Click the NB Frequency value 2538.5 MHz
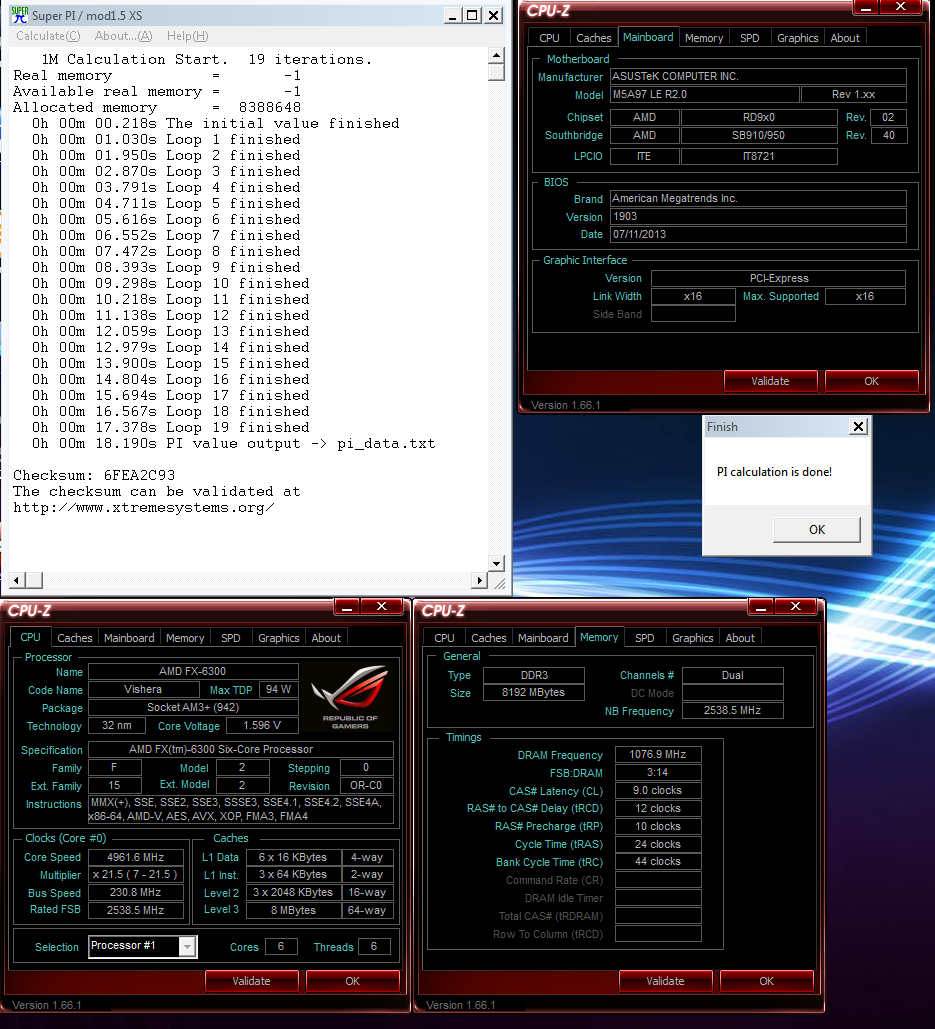 [732, 710]
